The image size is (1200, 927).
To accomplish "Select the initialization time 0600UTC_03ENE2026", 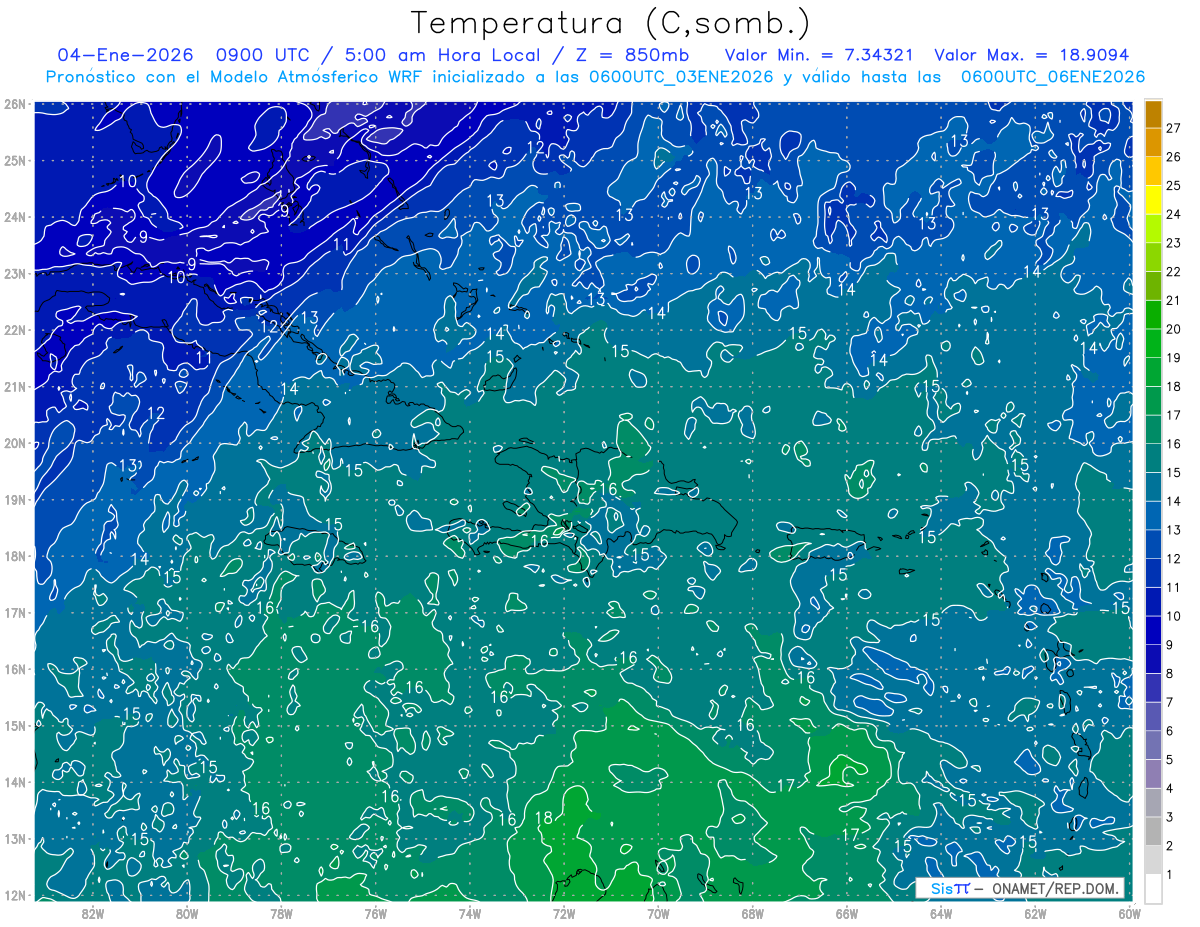I will click(681, 77).
